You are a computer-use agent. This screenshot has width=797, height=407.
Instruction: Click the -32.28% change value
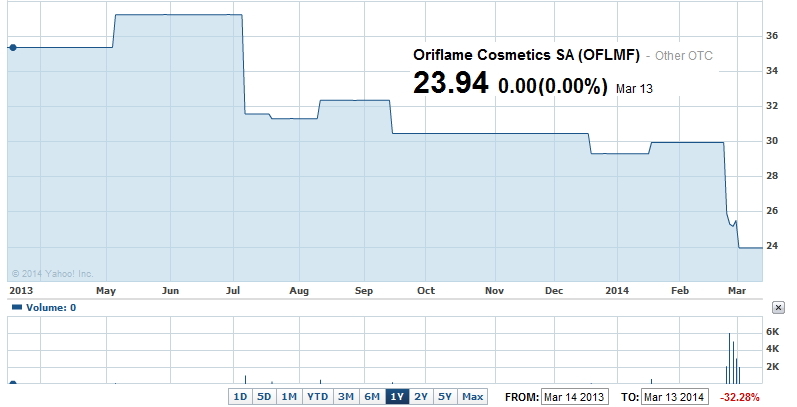pyautogui.click(x=740, y=397)
